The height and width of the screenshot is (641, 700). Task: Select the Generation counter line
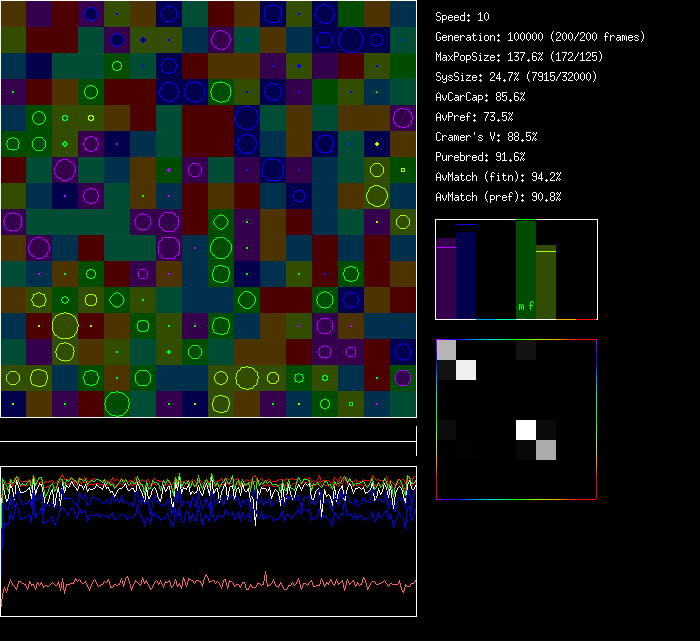point(540,37)
